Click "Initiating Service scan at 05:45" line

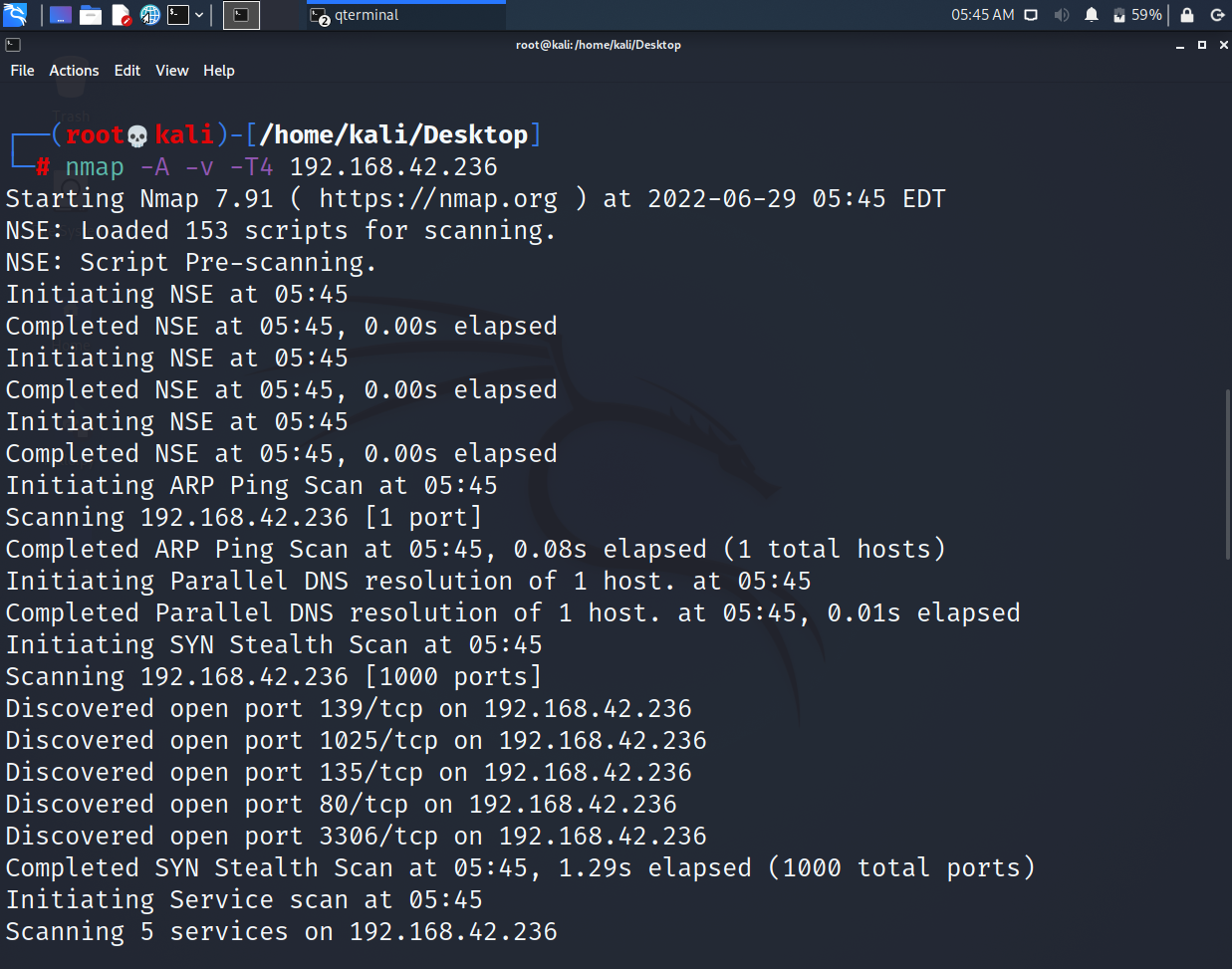click(244, 900)
